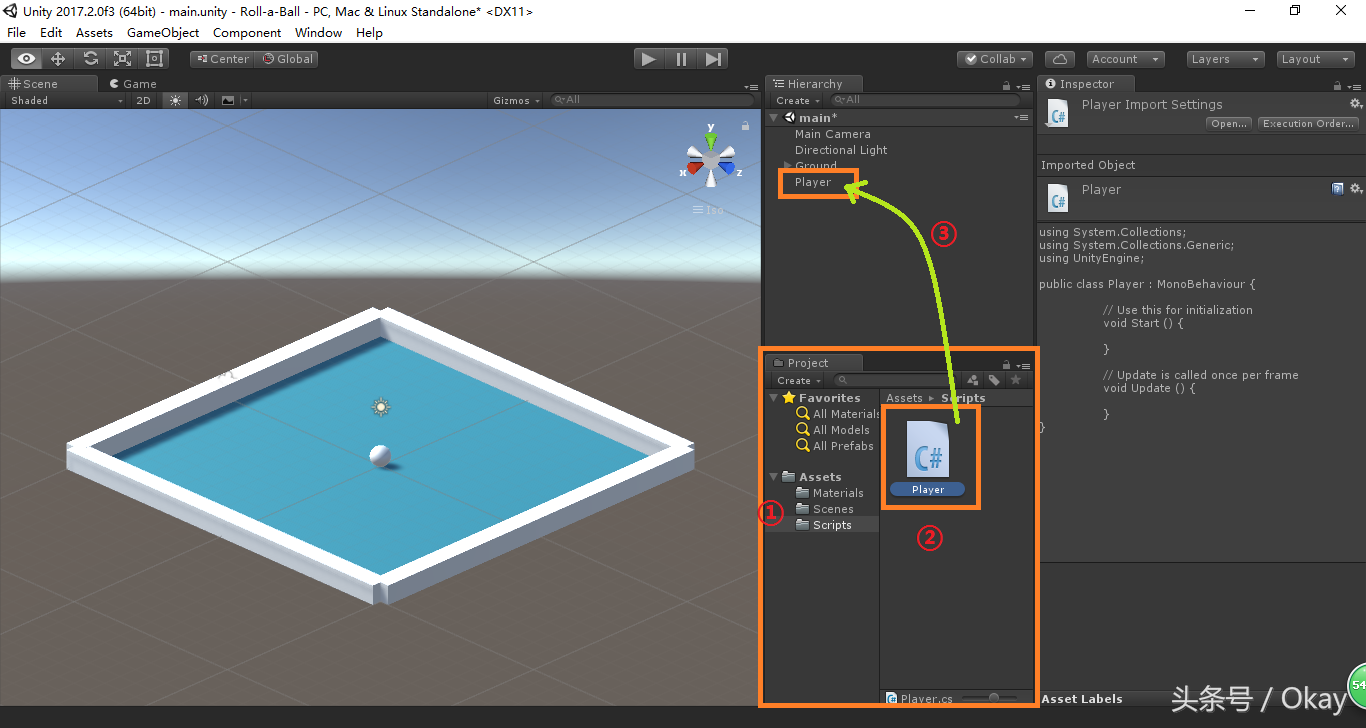Image resolution: width=1366 pixels, height=728 pixels.
Task: Open the Edit menu
Action: tap(51, 32)
